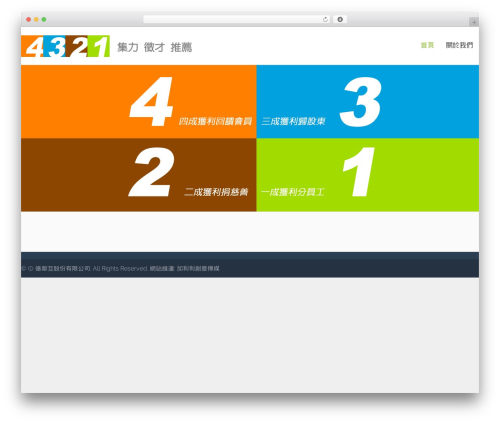This screenshot has width=500, height=423.
Task: Click the 四成獲利回饋會員 caption
Action: pos(215,121)
